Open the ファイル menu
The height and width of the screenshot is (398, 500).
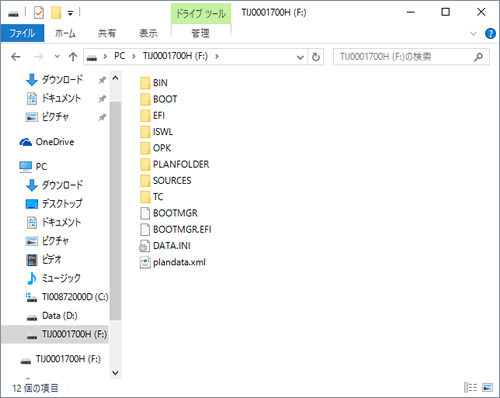(x=22, y=33)
